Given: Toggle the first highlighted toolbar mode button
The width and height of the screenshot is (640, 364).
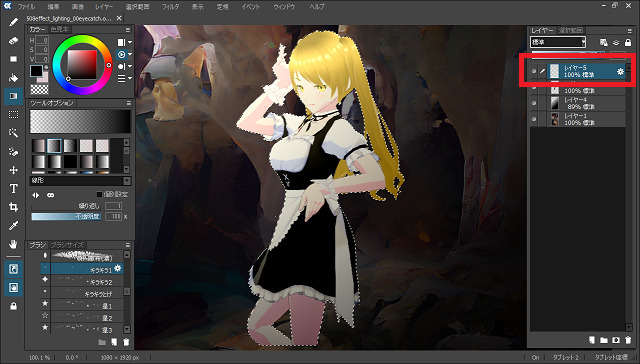Looking at the screenshot, I should tap(13, 269).
